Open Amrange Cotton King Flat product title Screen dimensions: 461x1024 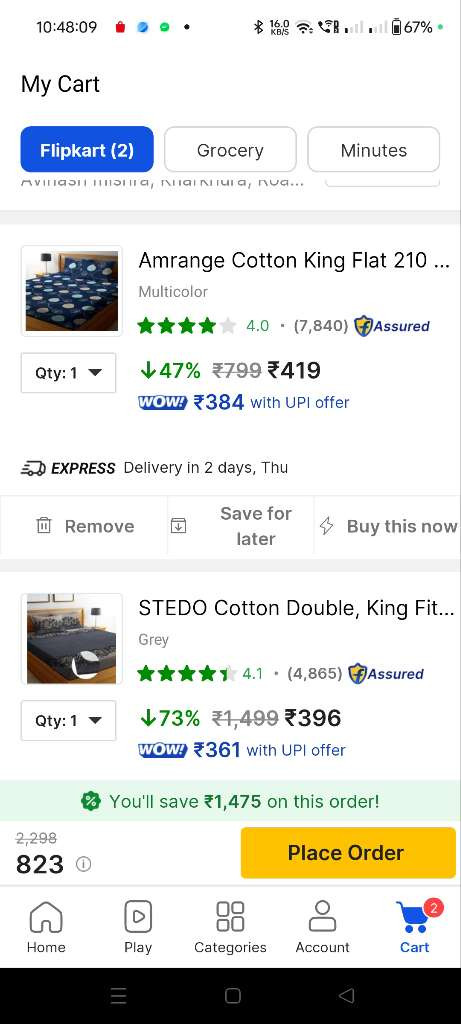tap(294, 261)
